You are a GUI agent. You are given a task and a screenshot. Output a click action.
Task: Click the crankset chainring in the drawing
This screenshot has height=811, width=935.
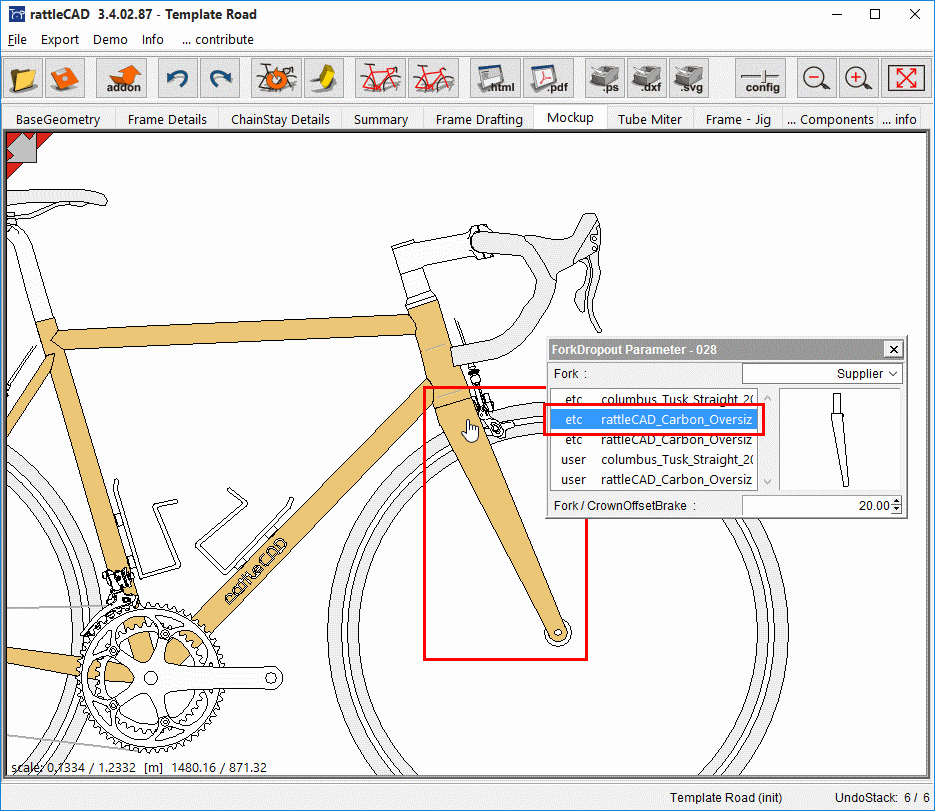click(x=149, y=677)
